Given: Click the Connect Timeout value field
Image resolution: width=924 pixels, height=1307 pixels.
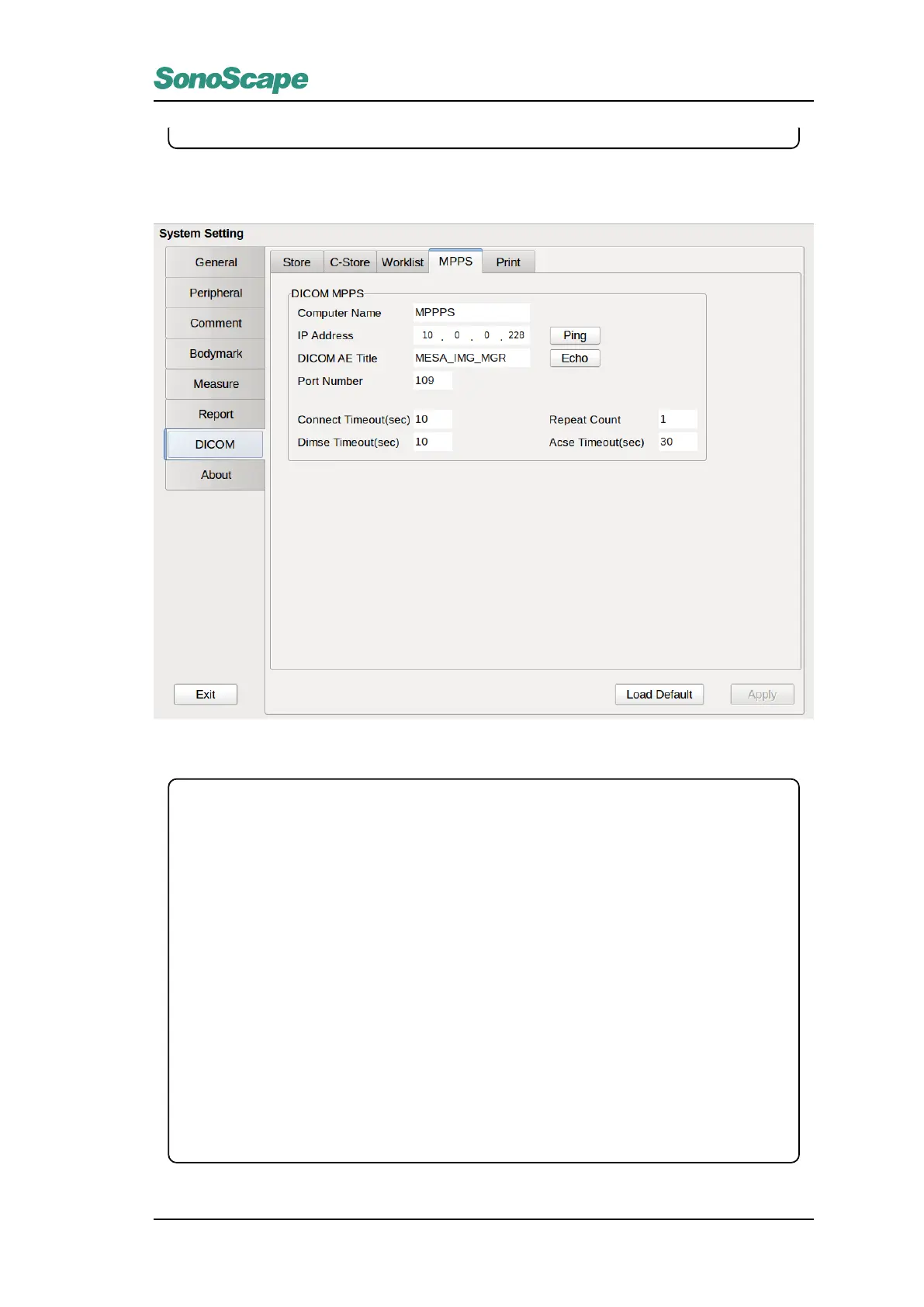Looking at the screenshot, I should coord(432,419).
